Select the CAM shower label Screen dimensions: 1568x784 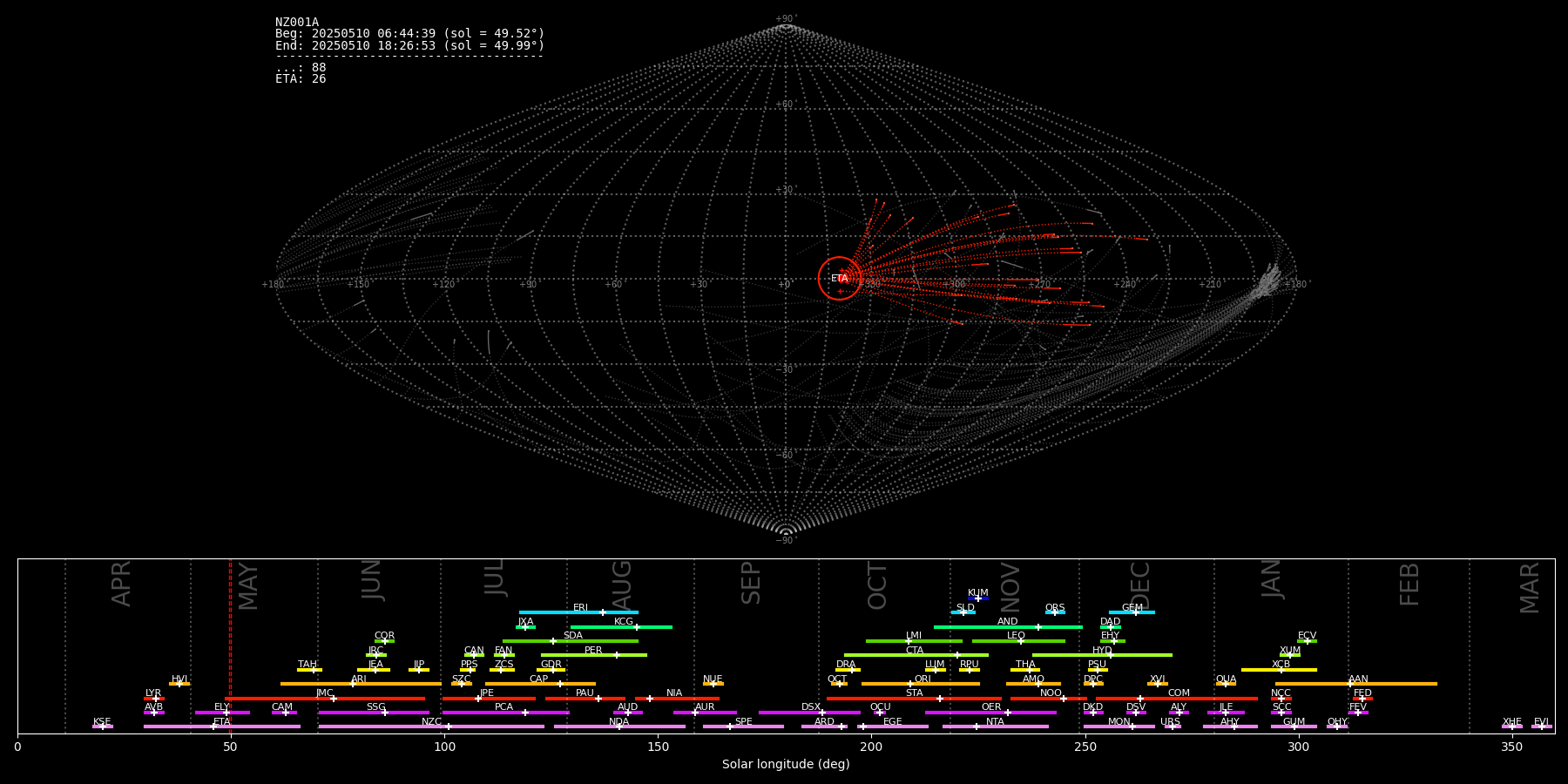click(x=282, y=707)
